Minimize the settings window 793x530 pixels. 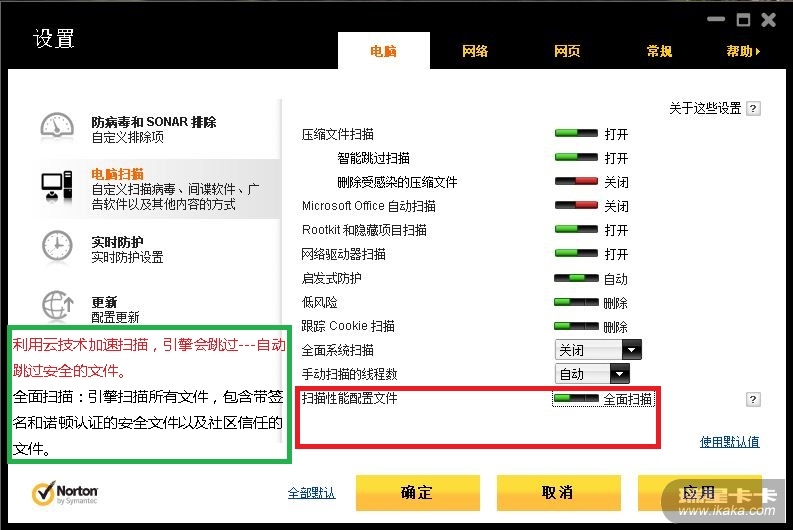point(716,19)
